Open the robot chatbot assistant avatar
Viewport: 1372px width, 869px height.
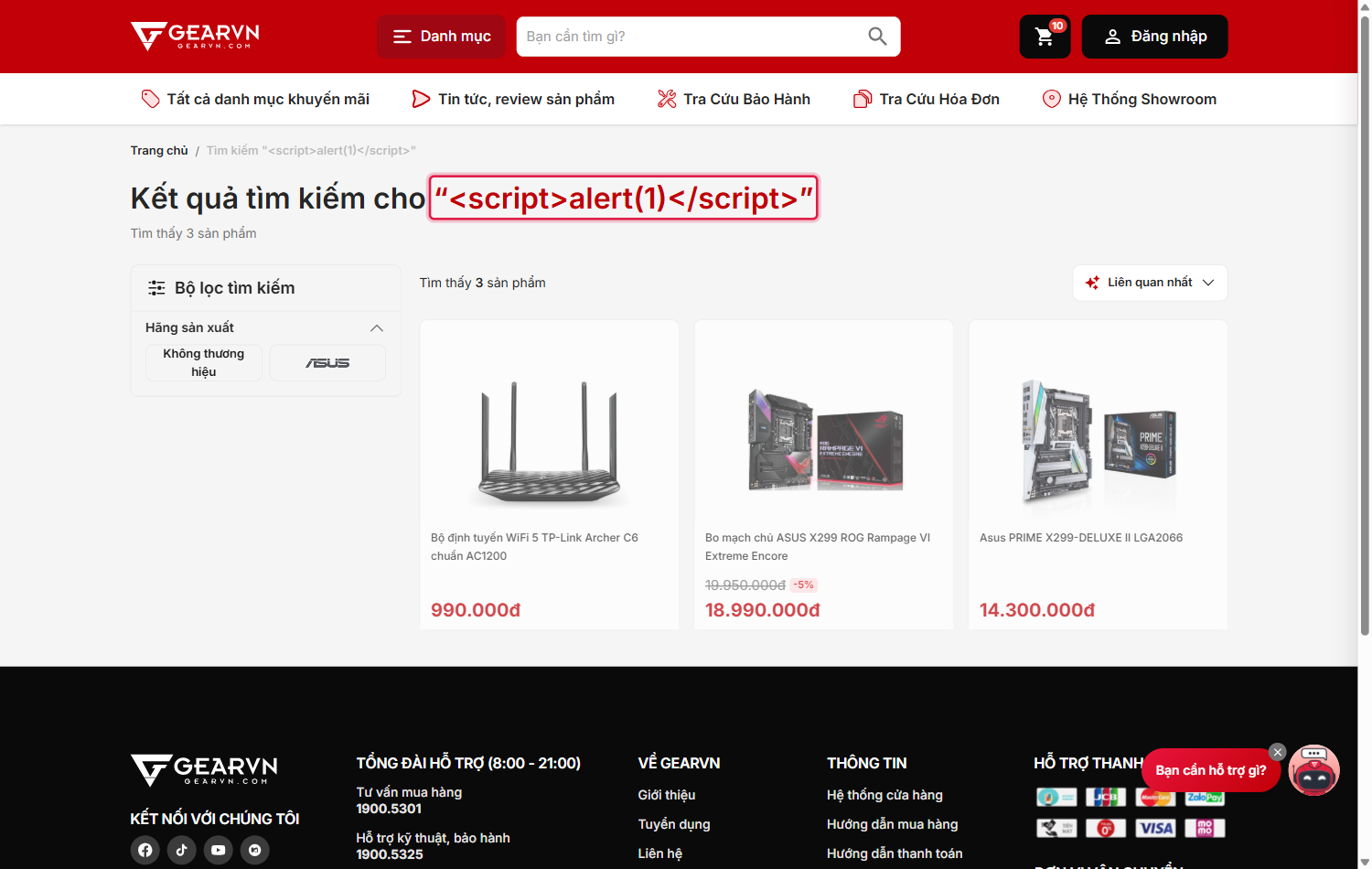1314,770
